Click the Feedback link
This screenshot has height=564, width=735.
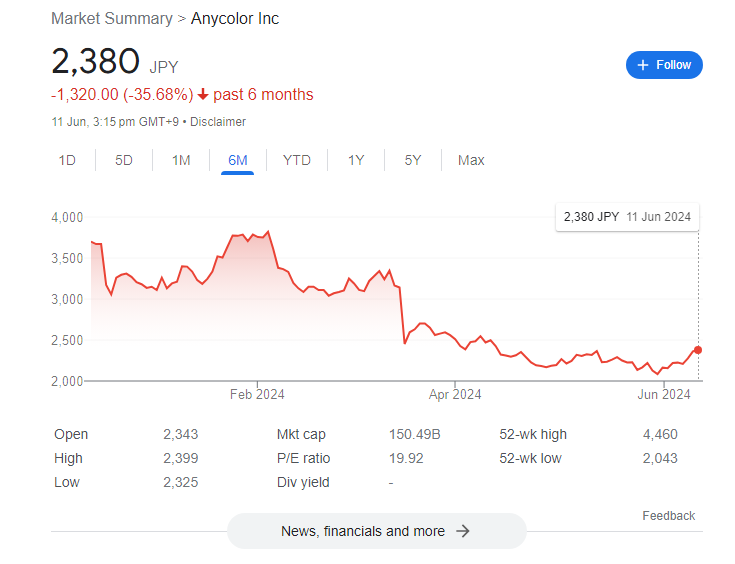(x=668, y=516)
